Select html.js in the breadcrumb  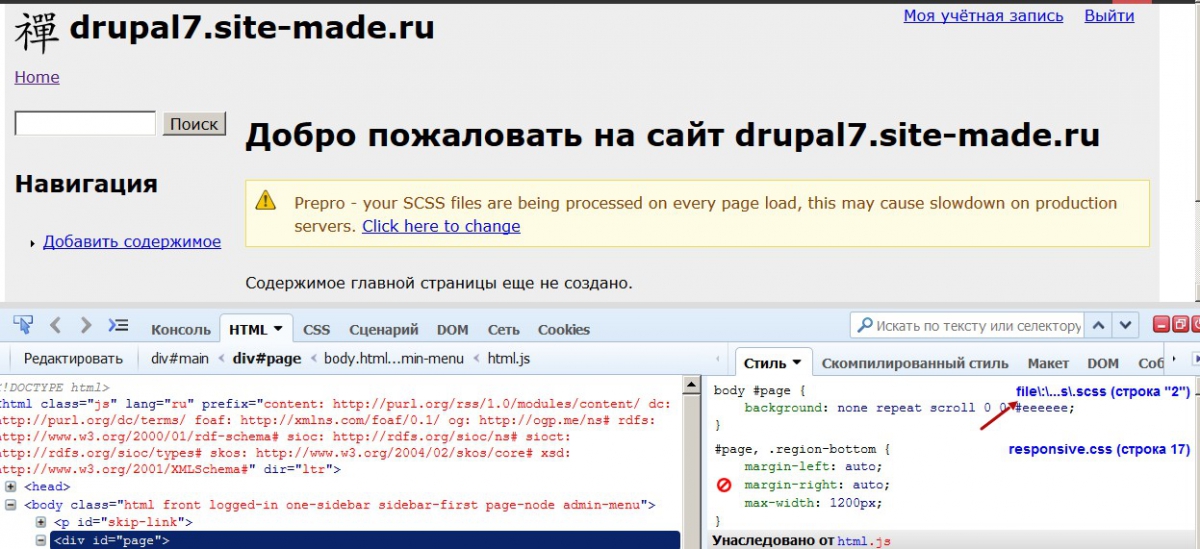point(509,358)
